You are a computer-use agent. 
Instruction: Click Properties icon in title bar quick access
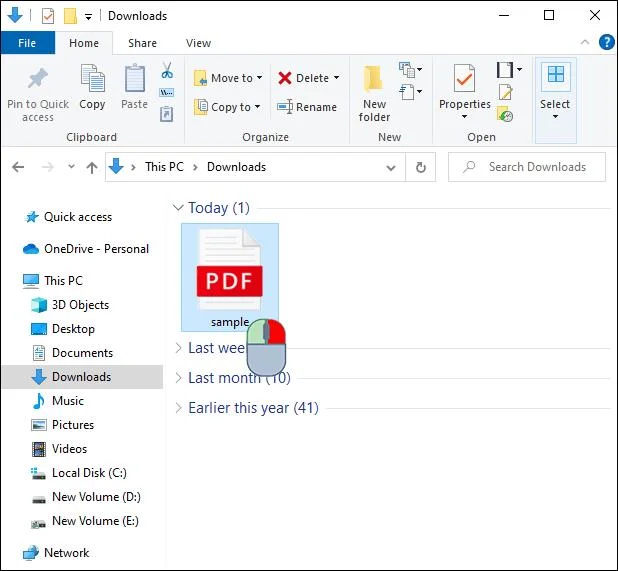pyautogui.click(x=48, y=16)
